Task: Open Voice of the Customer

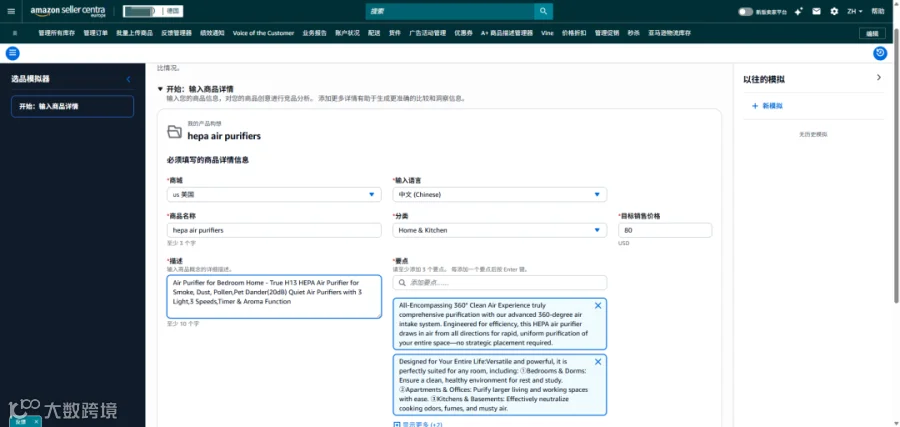Action: coord(263,33)
